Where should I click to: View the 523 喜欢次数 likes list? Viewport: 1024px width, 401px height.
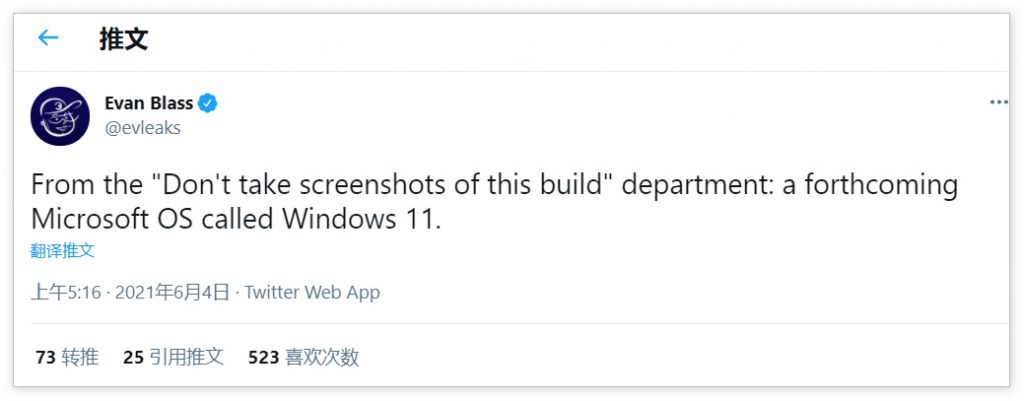(x=303, y=357)
